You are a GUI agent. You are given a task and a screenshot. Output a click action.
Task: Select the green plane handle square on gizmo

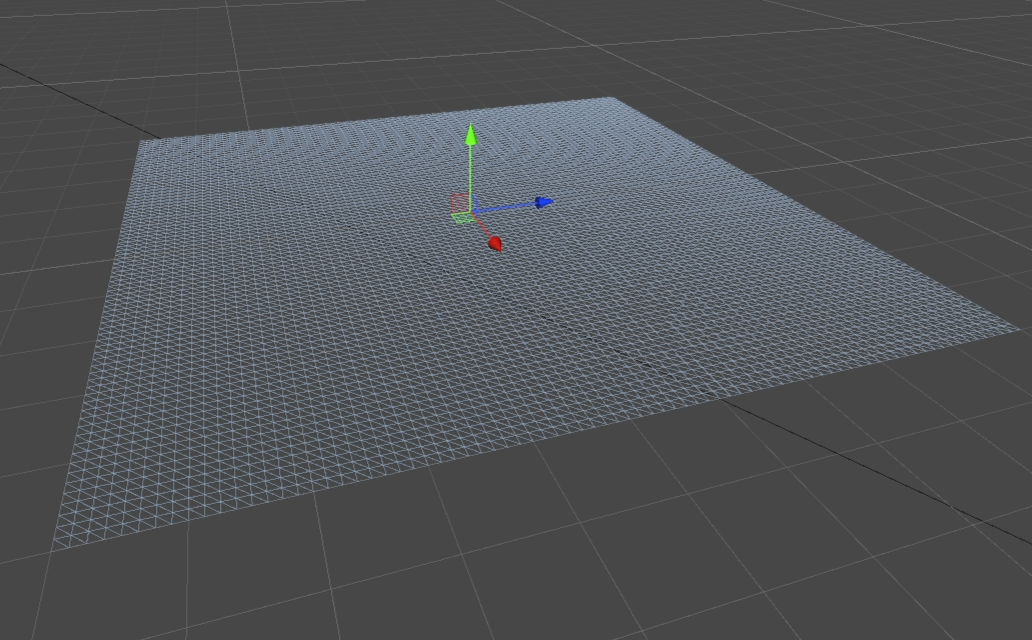(x=462, y=218)
